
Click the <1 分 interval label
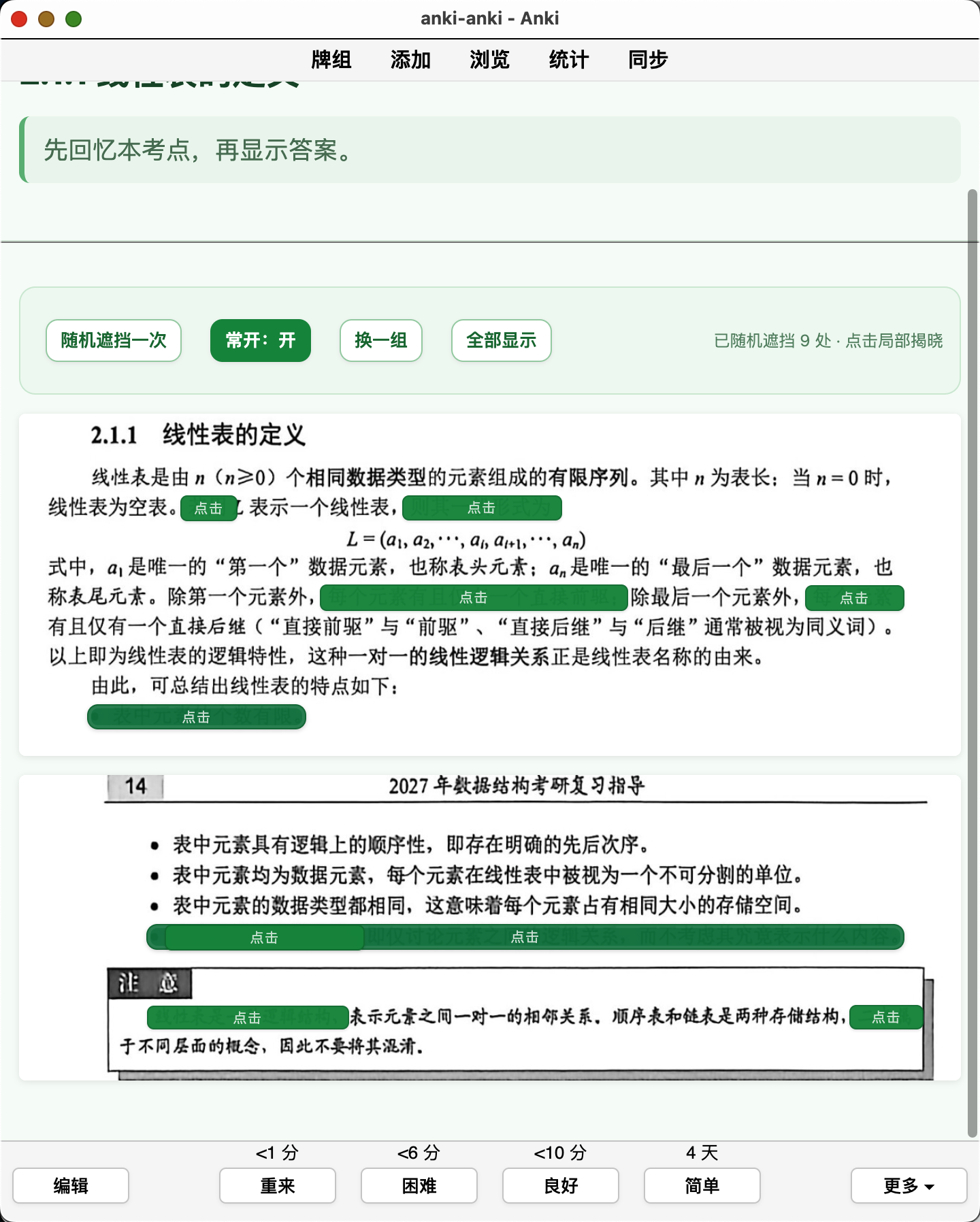click(x=278, y=1153)
